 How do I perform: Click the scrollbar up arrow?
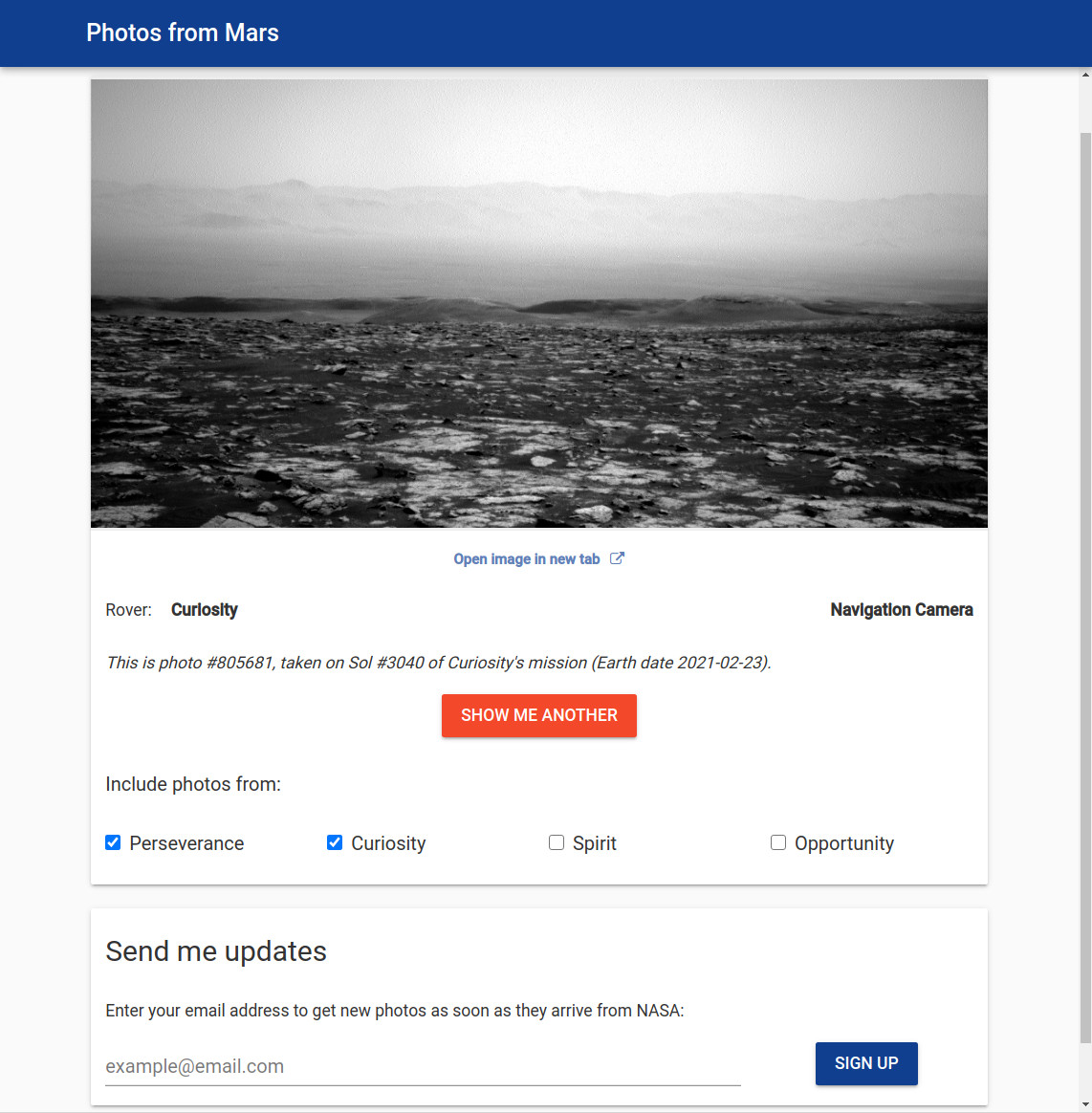[x=1085, y=74]
